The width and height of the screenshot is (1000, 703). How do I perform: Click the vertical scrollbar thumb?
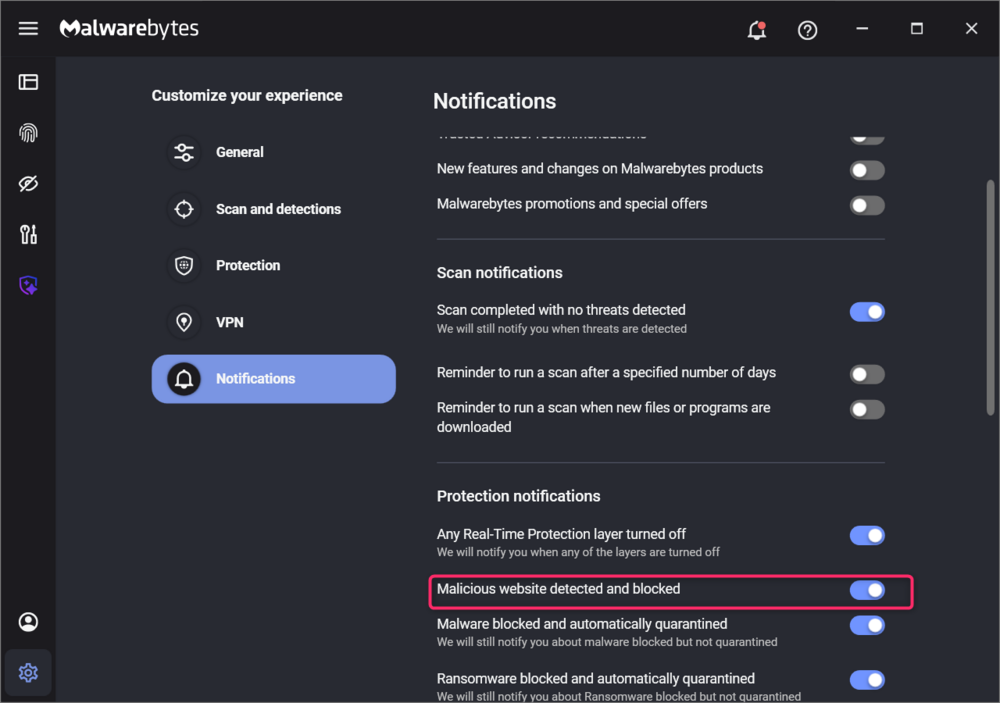(990, 297)
